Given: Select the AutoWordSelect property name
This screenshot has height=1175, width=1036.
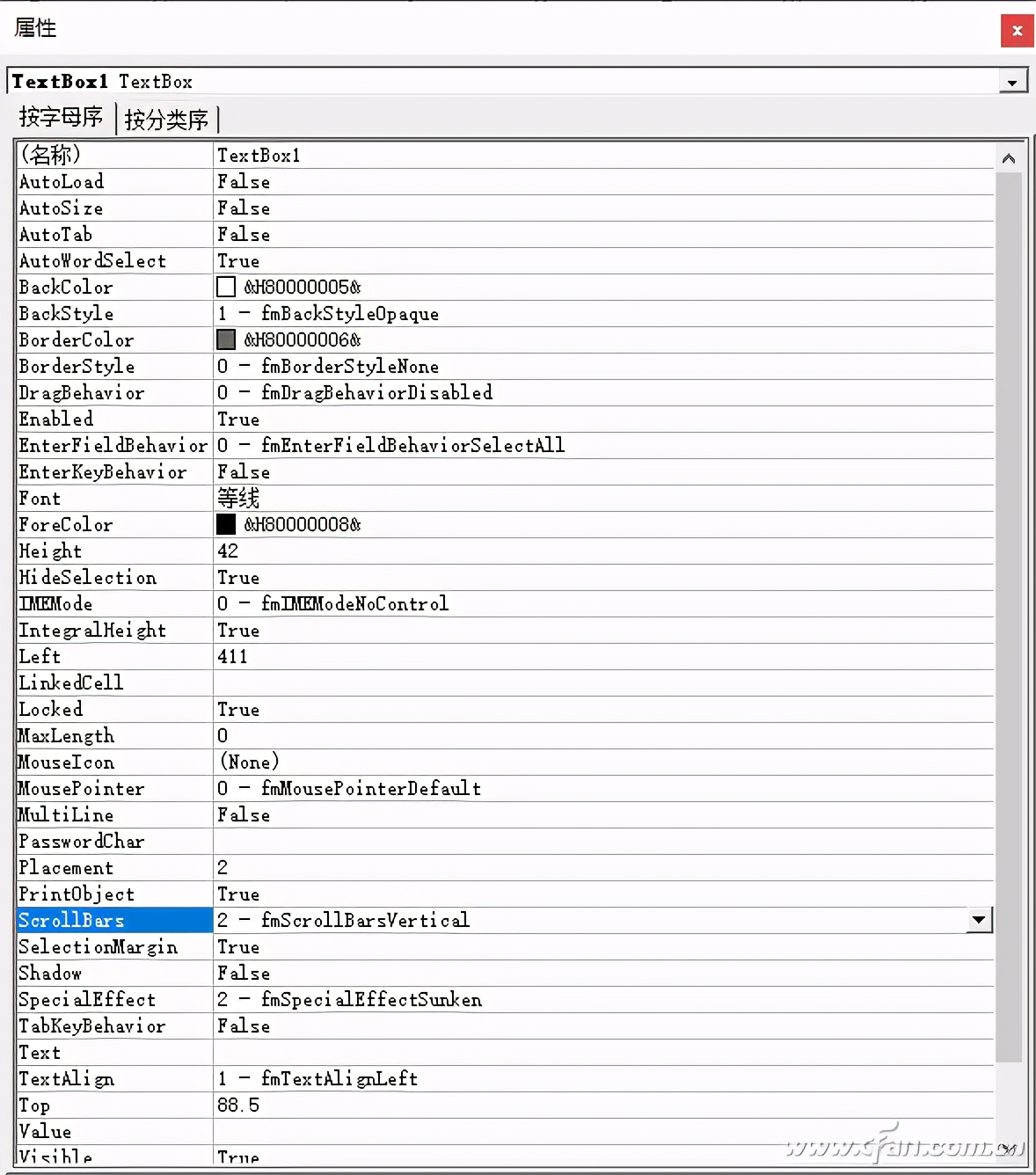Looking at the screenshot, I should point(92,260).
